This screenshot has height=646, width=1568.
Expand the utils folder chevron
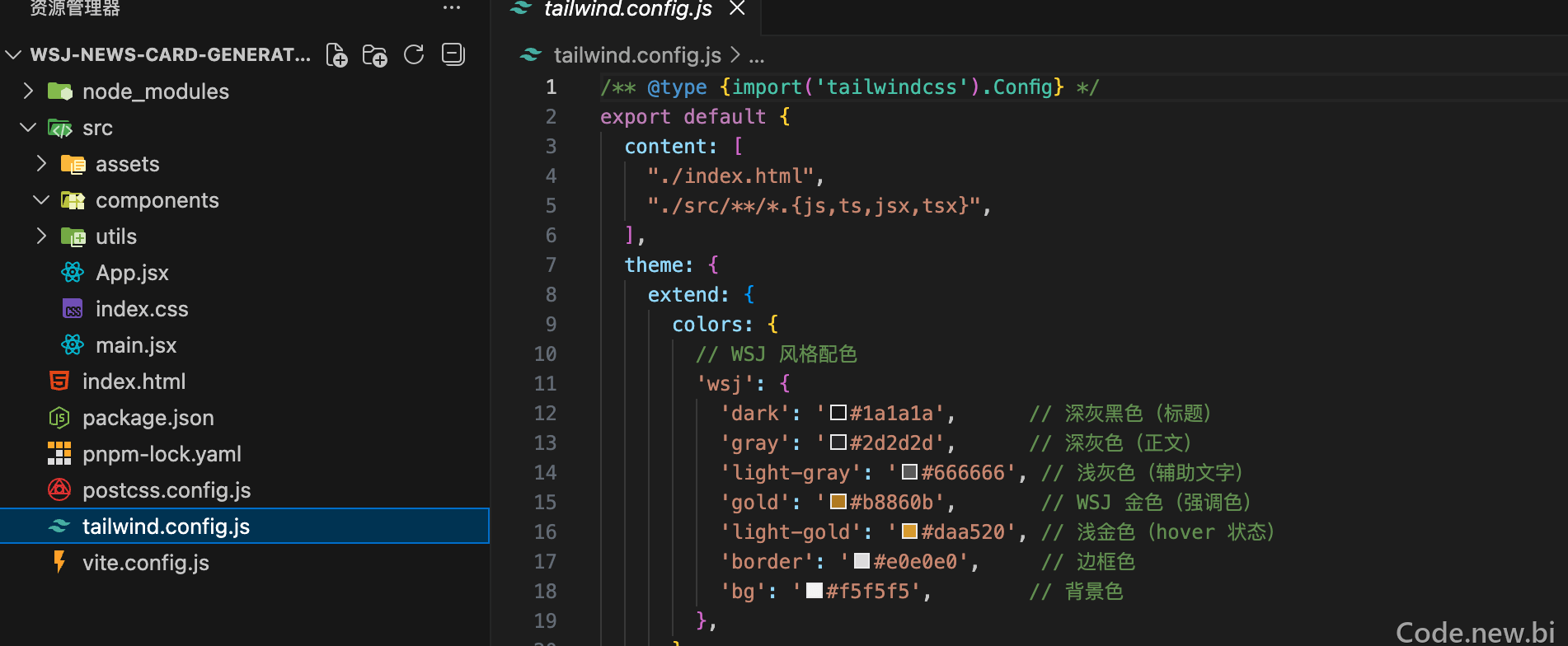click(41, 236)
